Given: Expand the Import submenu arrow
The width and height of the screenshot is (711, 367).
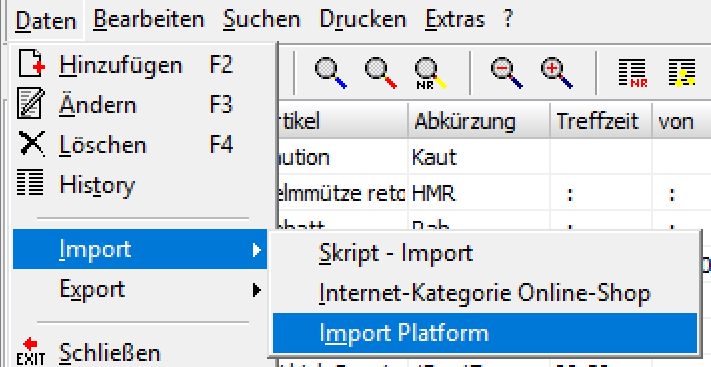Looking at the screenshot, I should (257, 250).
